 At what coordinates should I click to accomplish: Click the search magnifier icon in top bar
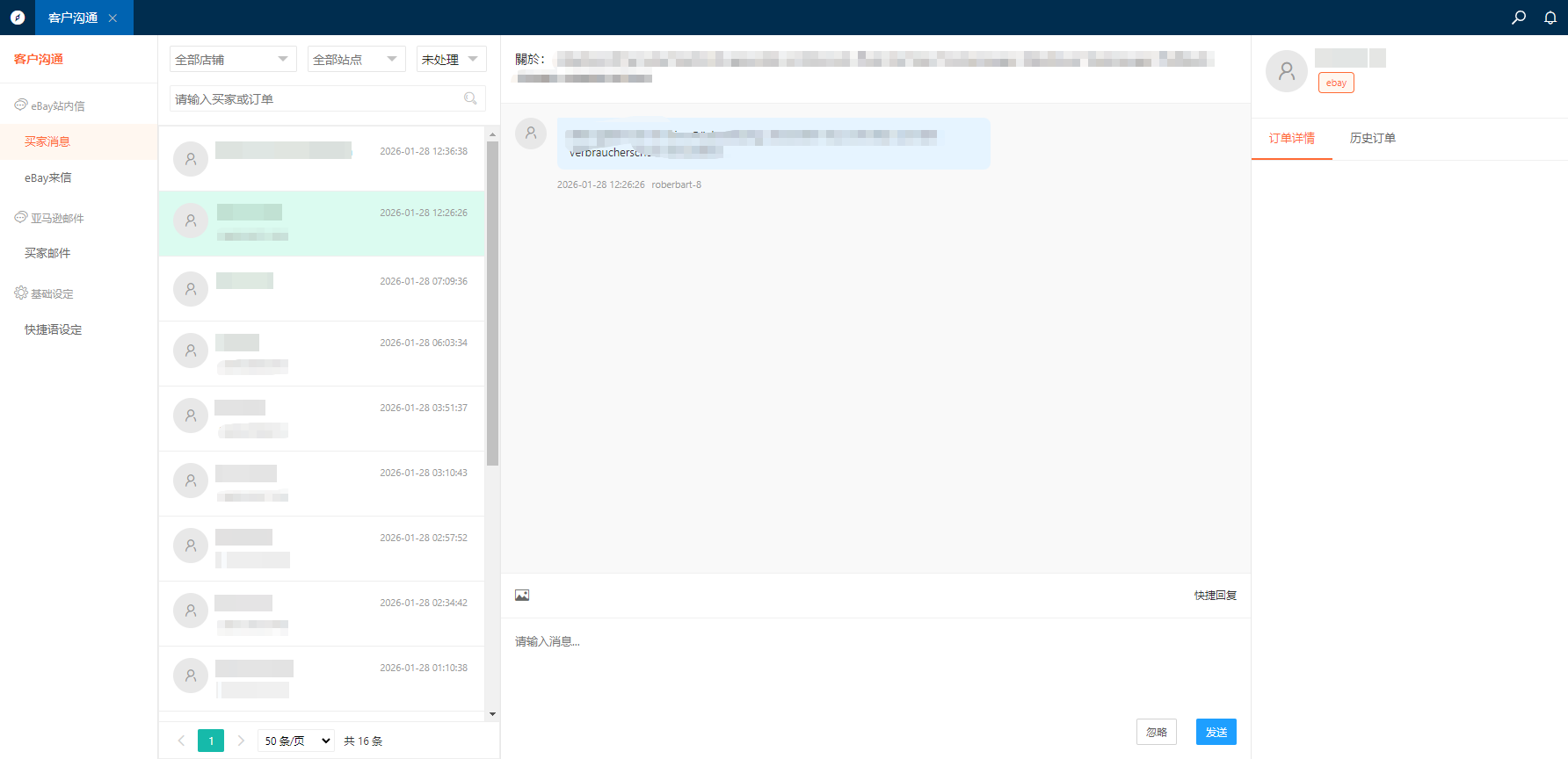pos(1518,18)
